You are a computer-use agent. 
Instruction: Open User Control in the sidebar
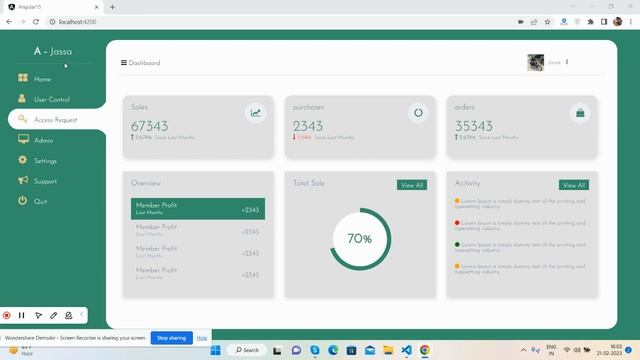[52, 100]
